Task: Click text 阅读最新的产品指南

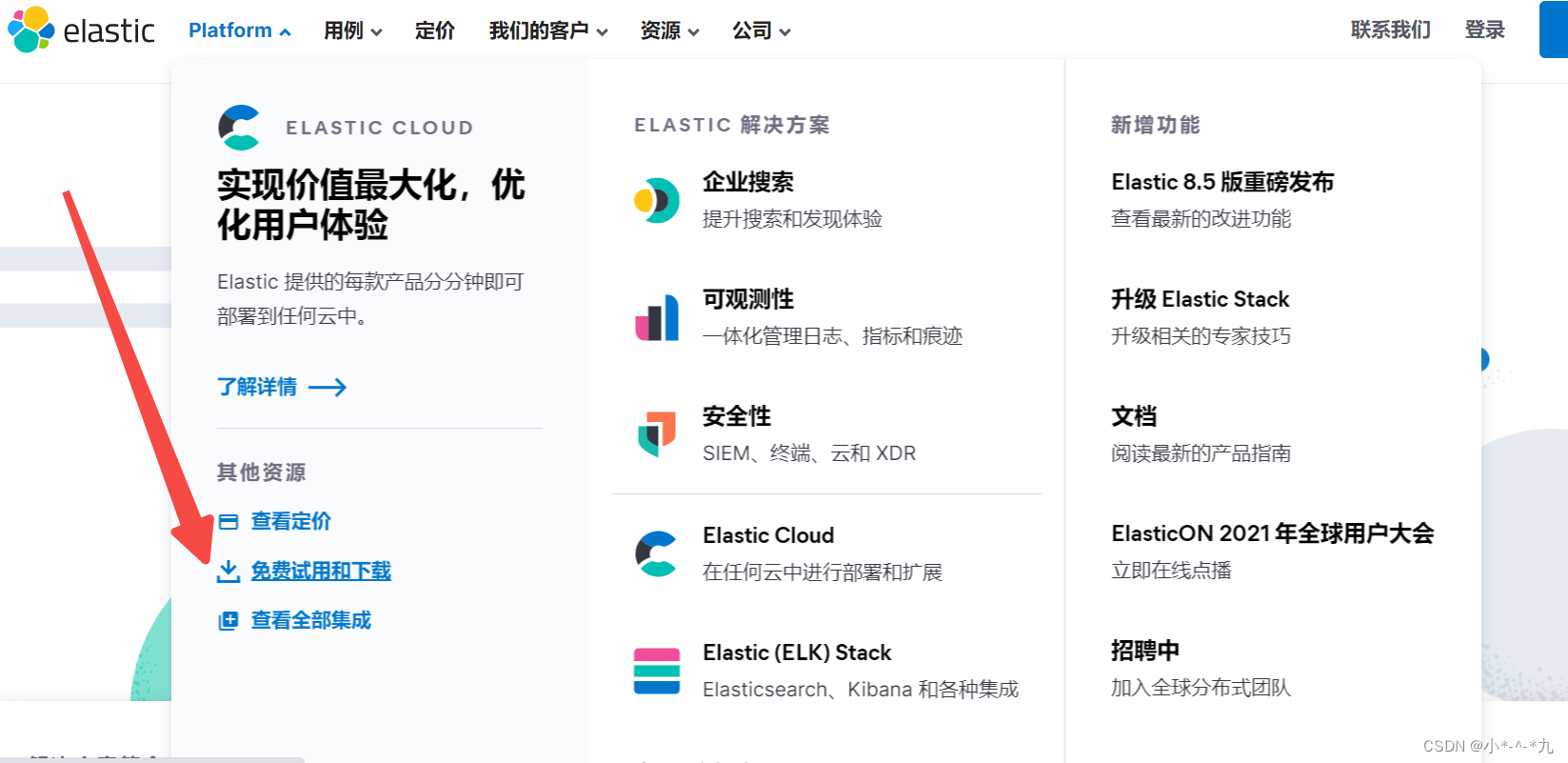Action: point(1201,453)
